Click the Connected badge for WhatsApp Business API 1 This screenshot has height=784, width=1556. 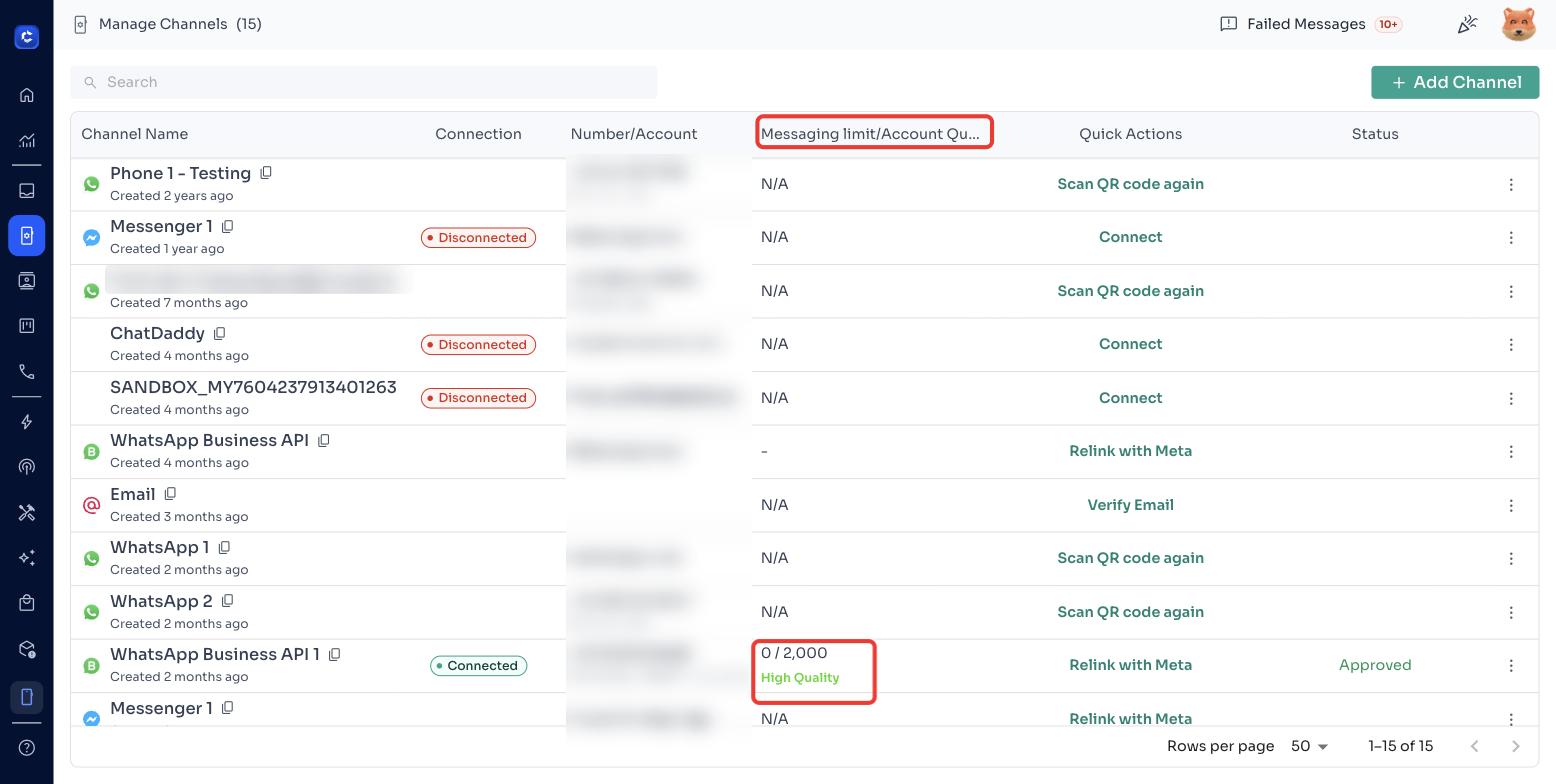pyautogui.click(x=478, y=665)
